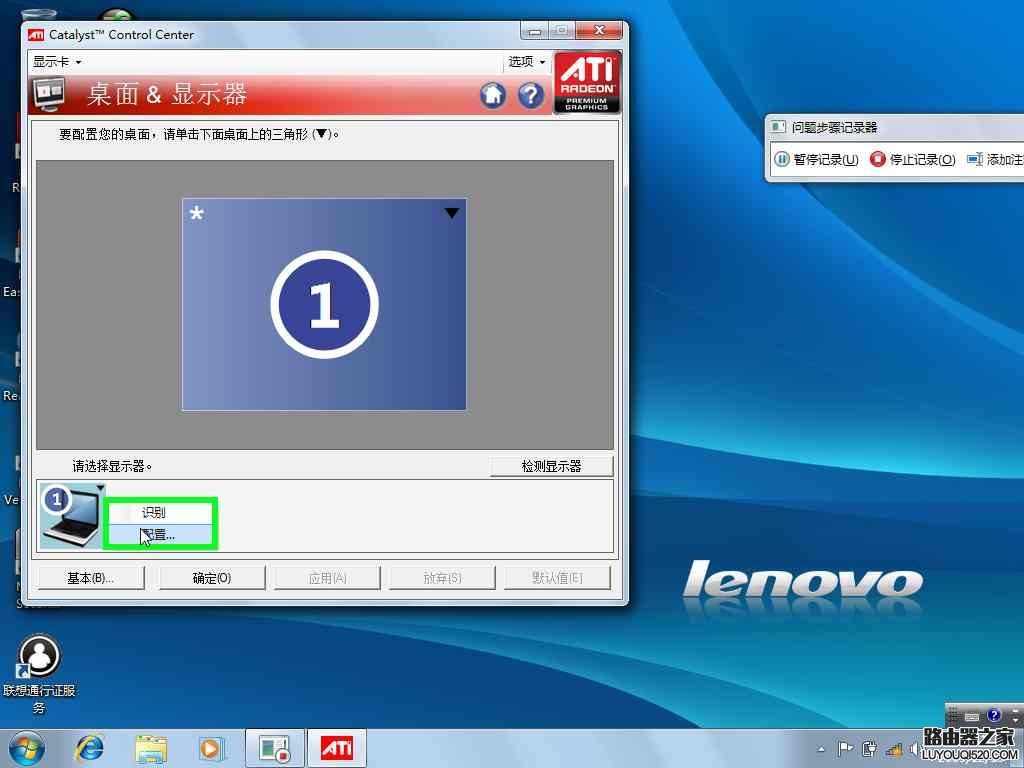Viewport: 1024px width, 768px height.
Task: Open the 显示卡 dropdown menu
Action: point(55,61)
